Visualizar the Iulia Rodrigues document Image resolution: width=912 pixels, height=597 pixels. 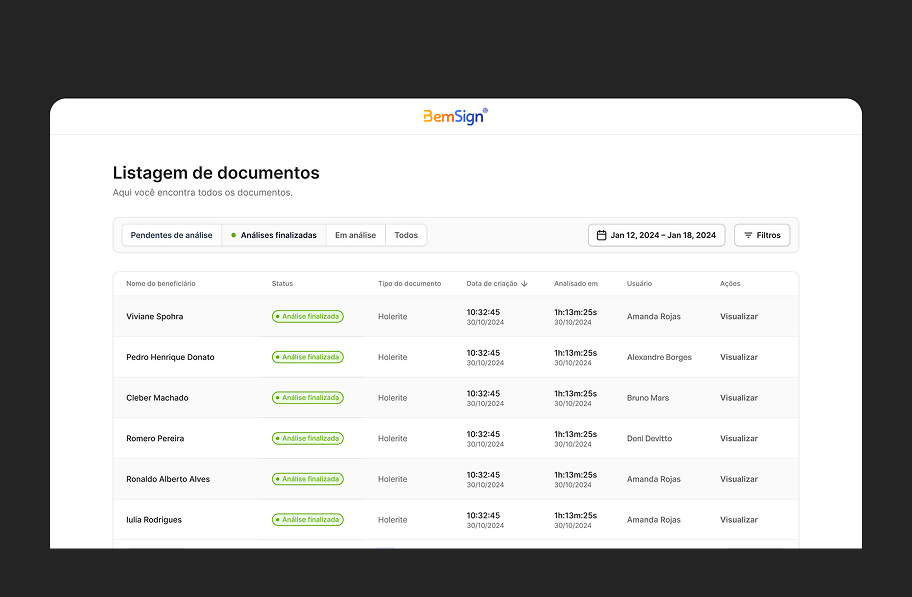tap(739, 520)
